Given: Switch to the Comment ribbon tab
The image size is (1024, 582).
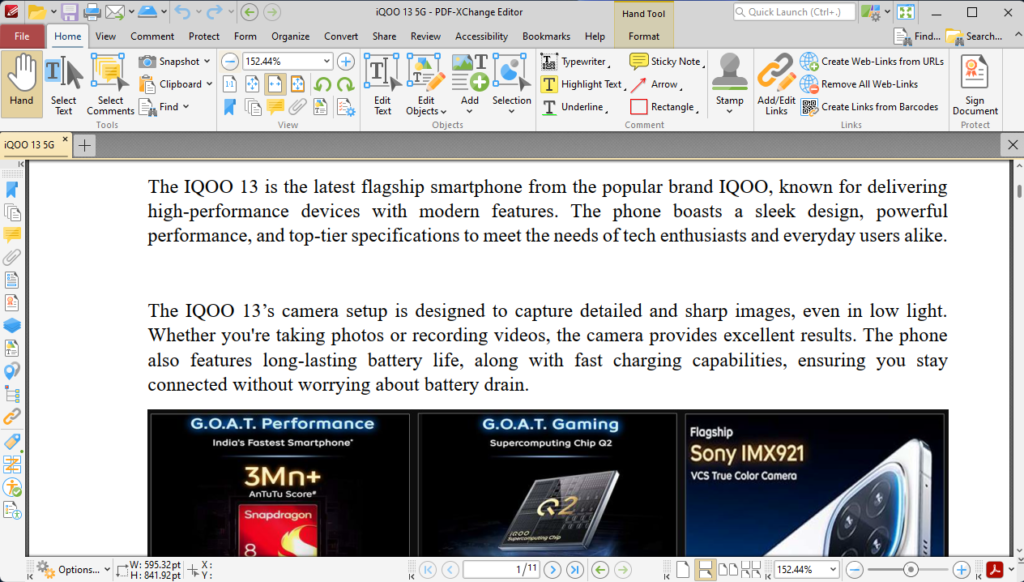Looking at the screenshot, I should [x=152, y=37].
